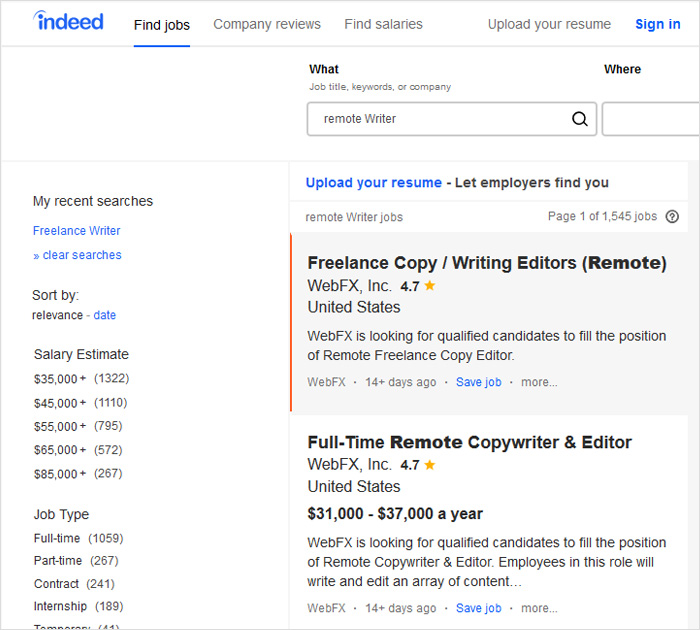Open the Freelance Writer recent search

tap(76, 231)
